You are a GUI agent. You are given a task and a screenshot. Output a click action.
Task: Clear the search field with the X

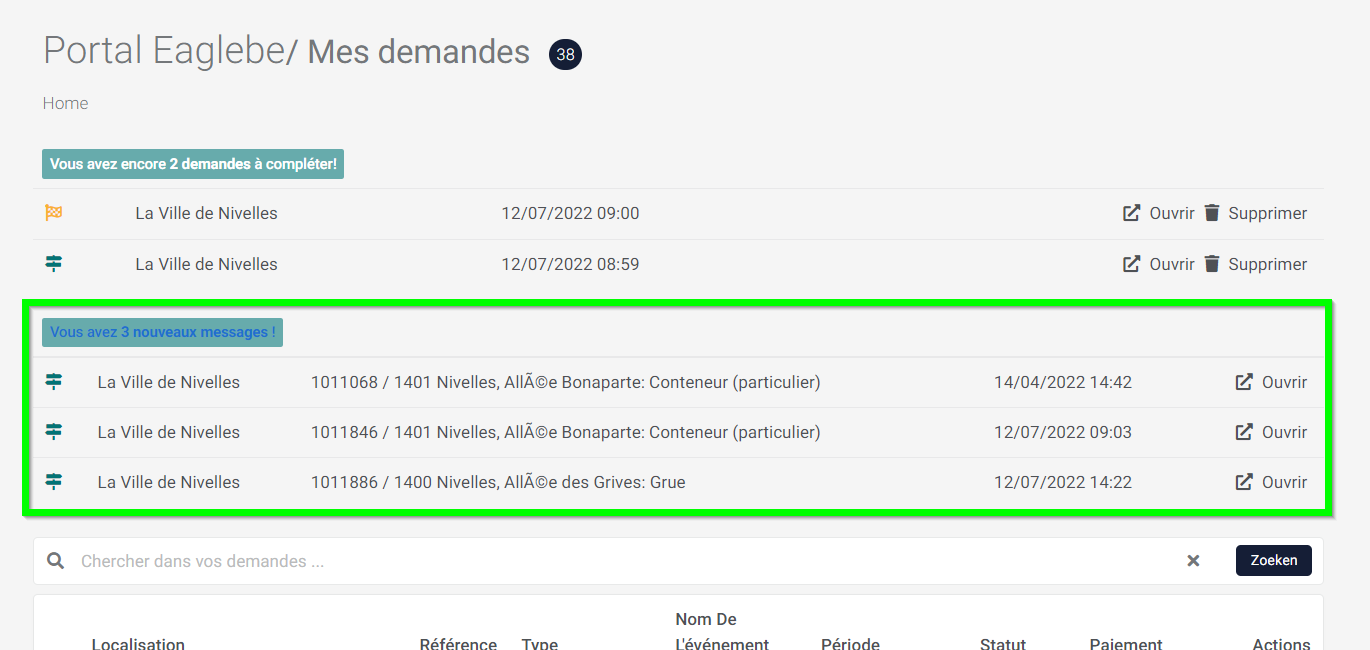[x=1193, y=561]
